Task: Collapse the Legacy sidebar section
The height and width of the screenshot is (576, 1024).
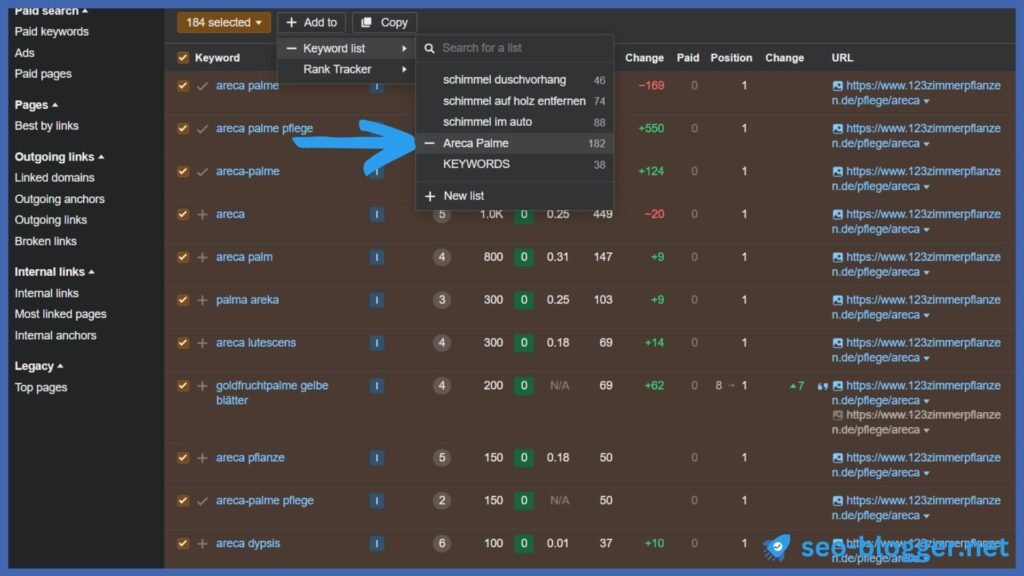Action: [x=60, y=366]
